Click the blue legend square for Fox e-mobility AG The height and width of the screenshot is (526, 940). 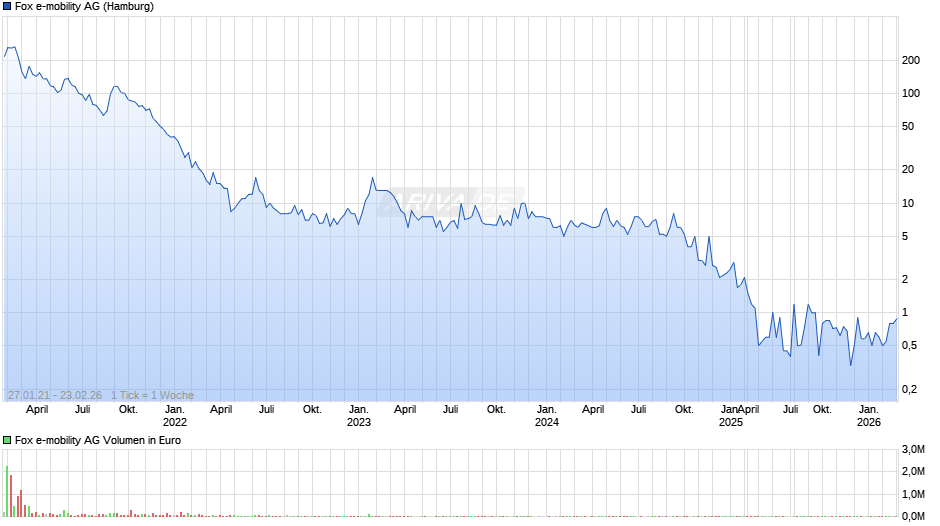point(7,7)
